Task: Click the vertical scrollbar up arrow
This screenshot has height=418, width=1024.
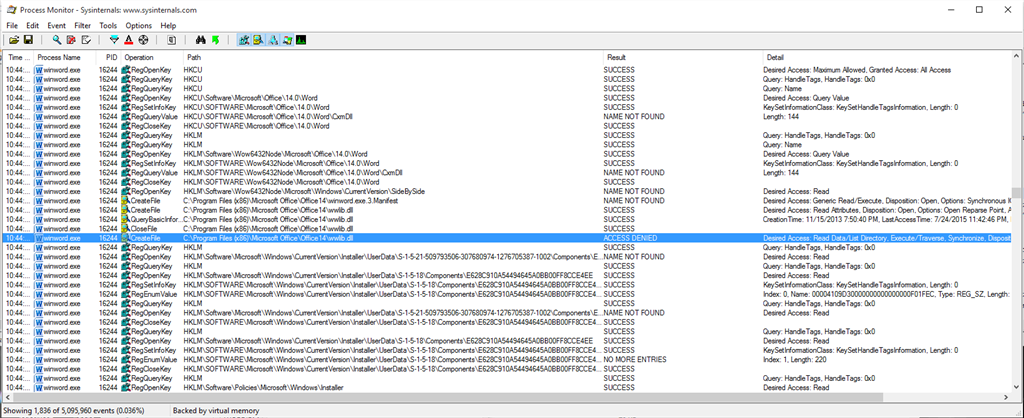Action: [1017, 58]
